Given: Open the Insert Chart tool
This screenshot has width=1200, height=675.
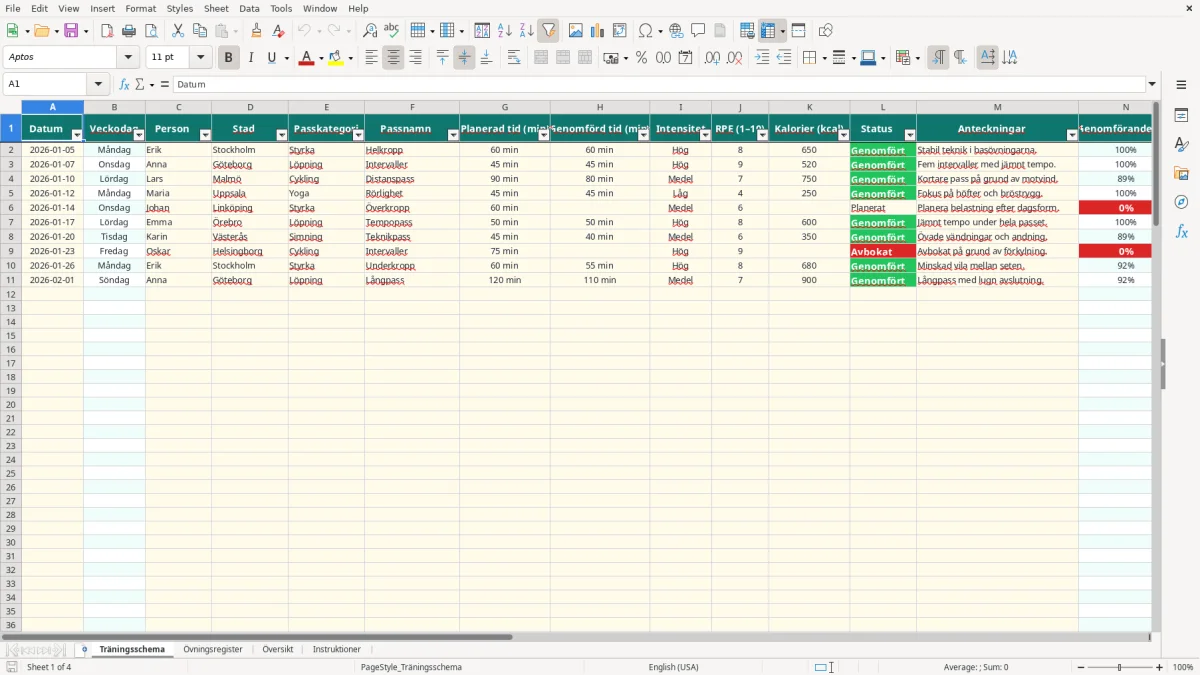Looking at the screenshot, I should pyautogui.click(x=597, y=31).
